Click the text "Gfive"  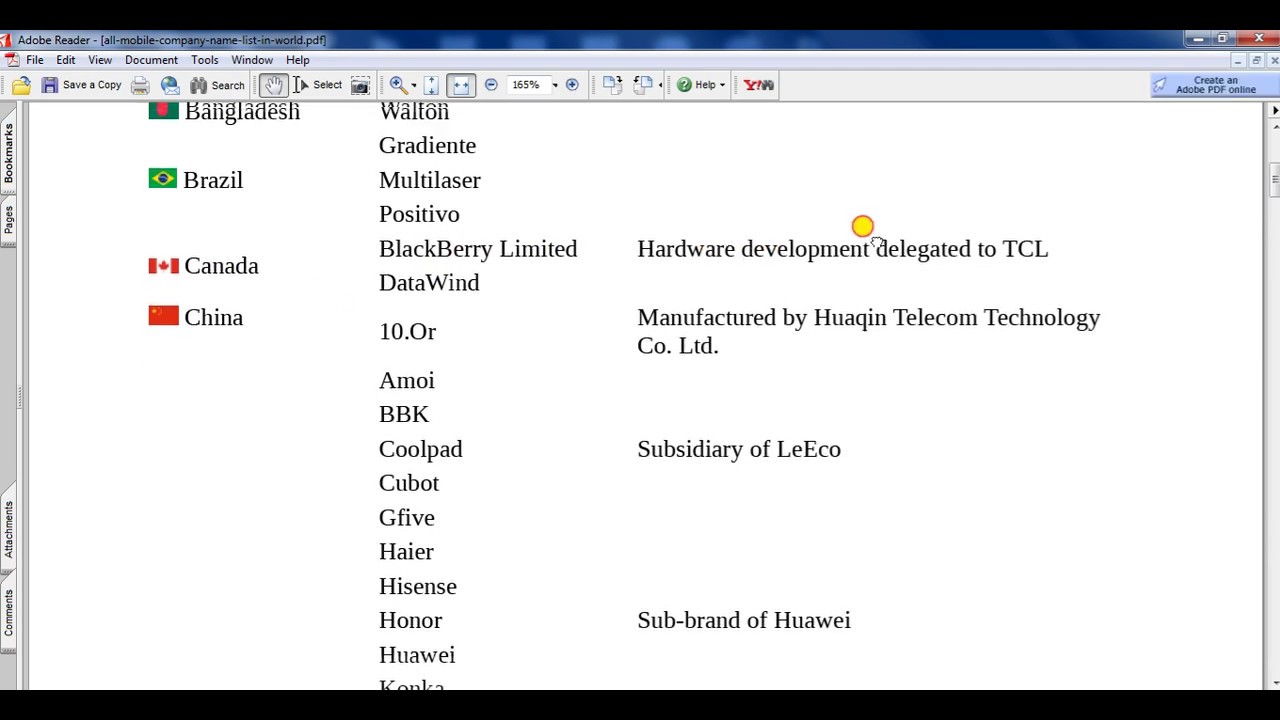407,517
